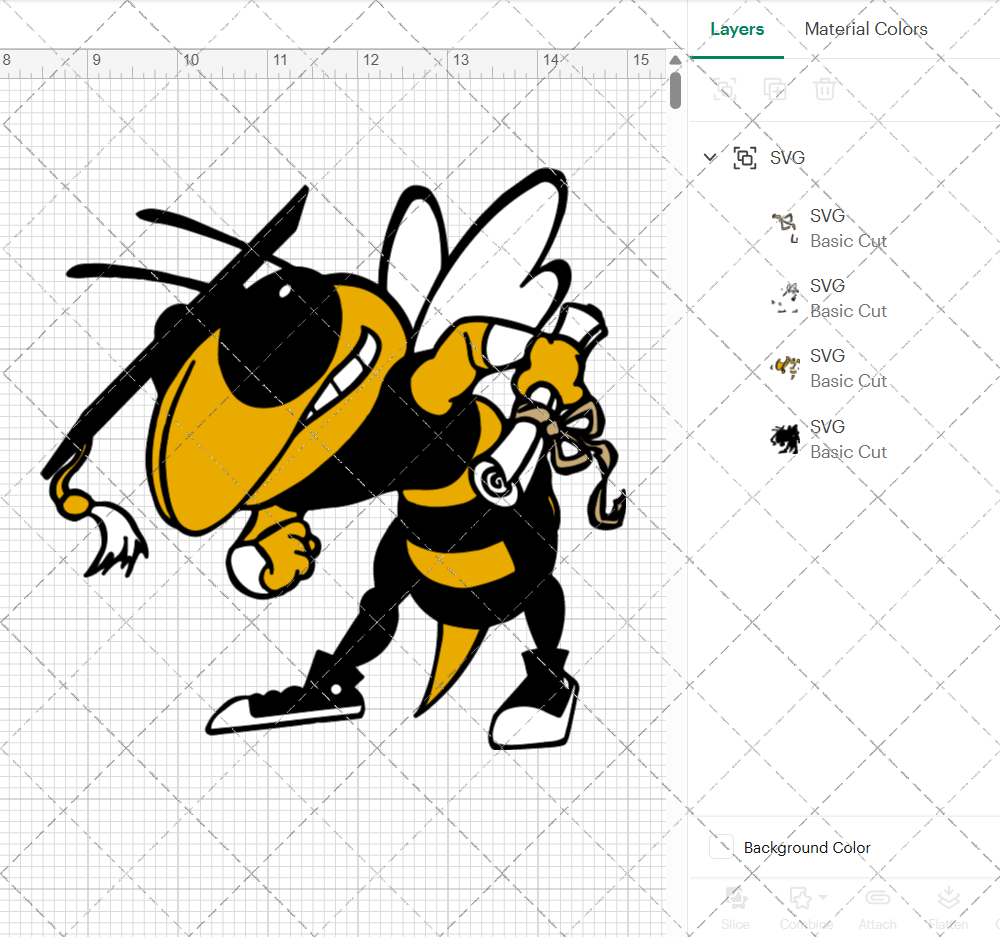Image resolution: width=1000 pixels, height=937 pixels.
Task: Select the gold layer thumbnail
Action: click(785, 368)
